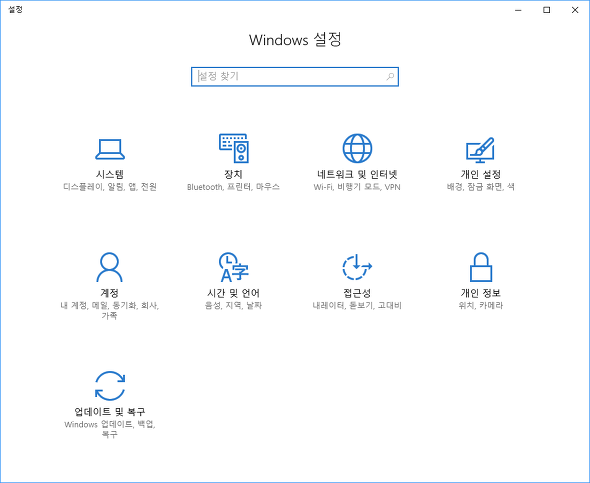Viewport: 590px width, 483px height.
Task: Open the 계정 person icon
Action: point(109,267)
